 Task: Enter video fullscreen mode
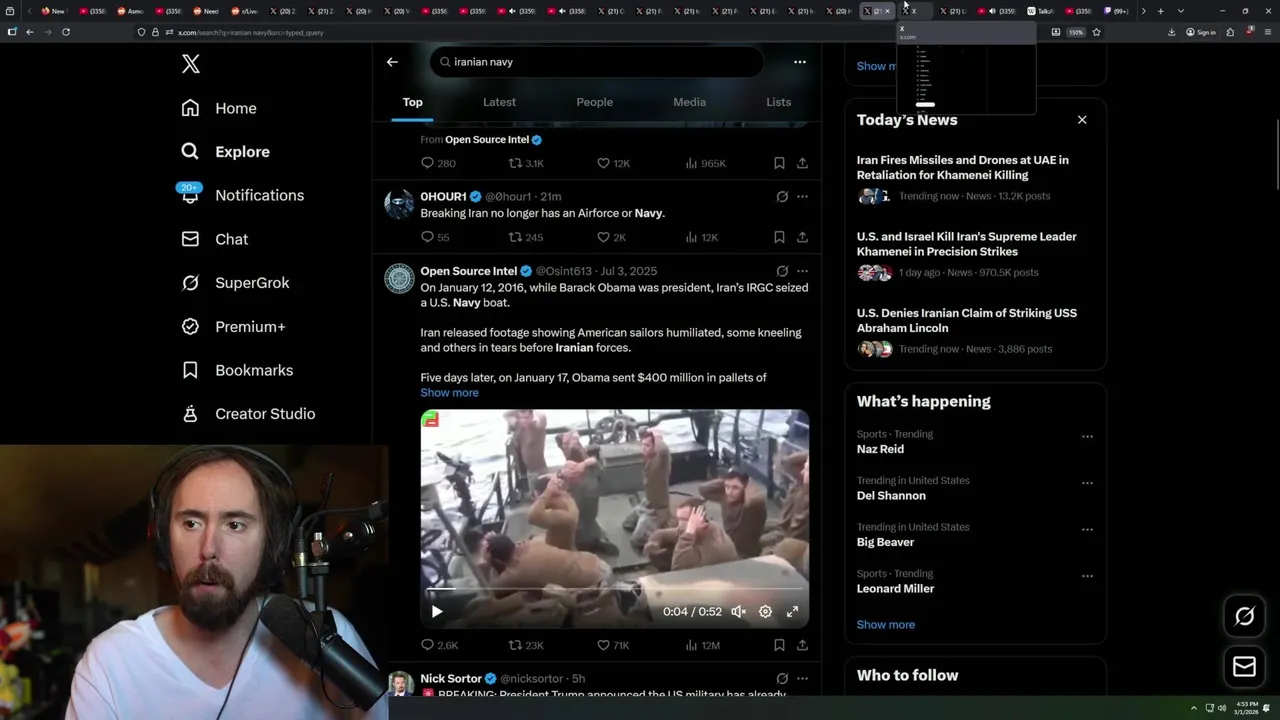792,611
